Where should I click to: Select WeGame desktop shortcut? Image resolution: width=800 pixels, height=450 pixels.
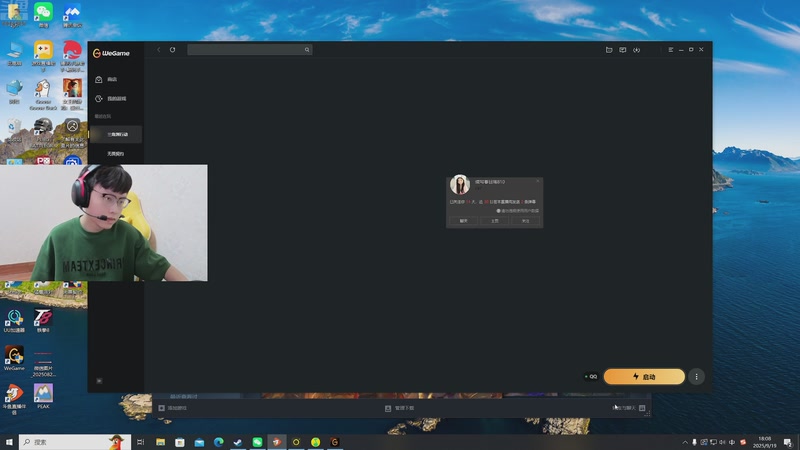[14, 358]
